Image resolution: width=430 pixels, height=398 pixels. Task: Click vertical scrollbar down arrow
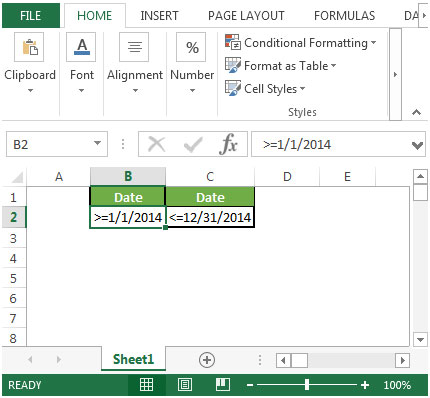(x=420, y=340)
